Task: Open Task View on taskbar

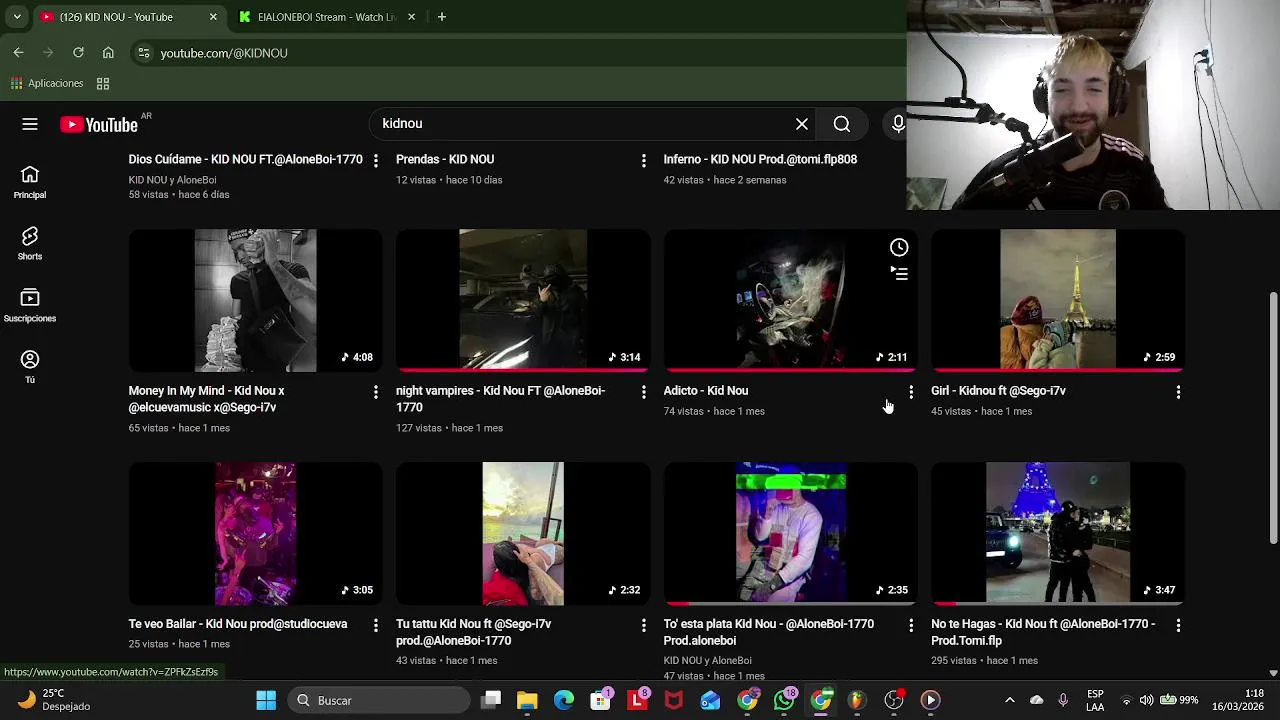Action: point(491,700)
